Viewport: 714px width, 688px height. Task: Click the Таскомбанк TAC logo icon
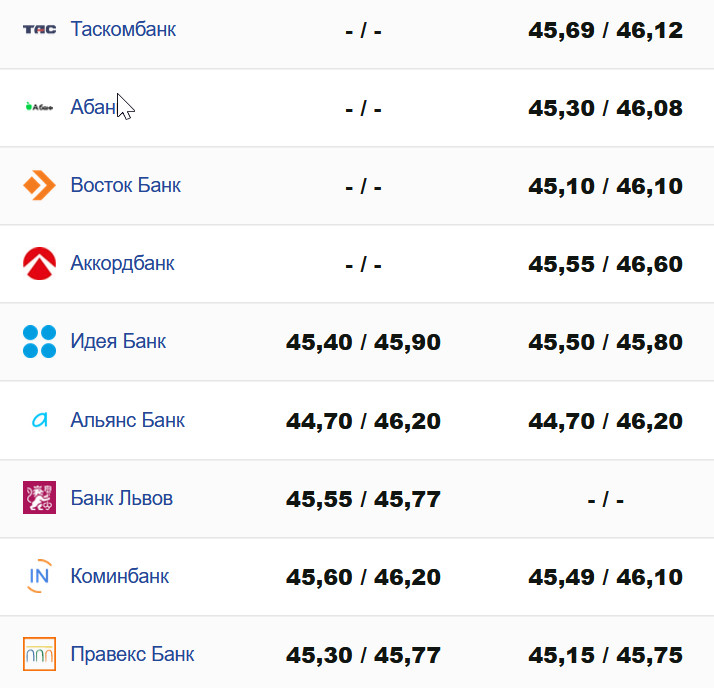point(40,29)
